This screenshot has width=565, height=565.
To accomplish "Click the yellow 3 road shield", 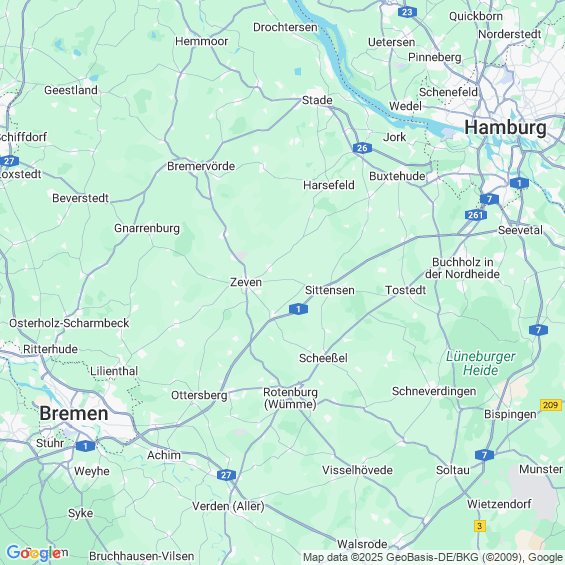I will pyautogui.click(x=479, y=526).
